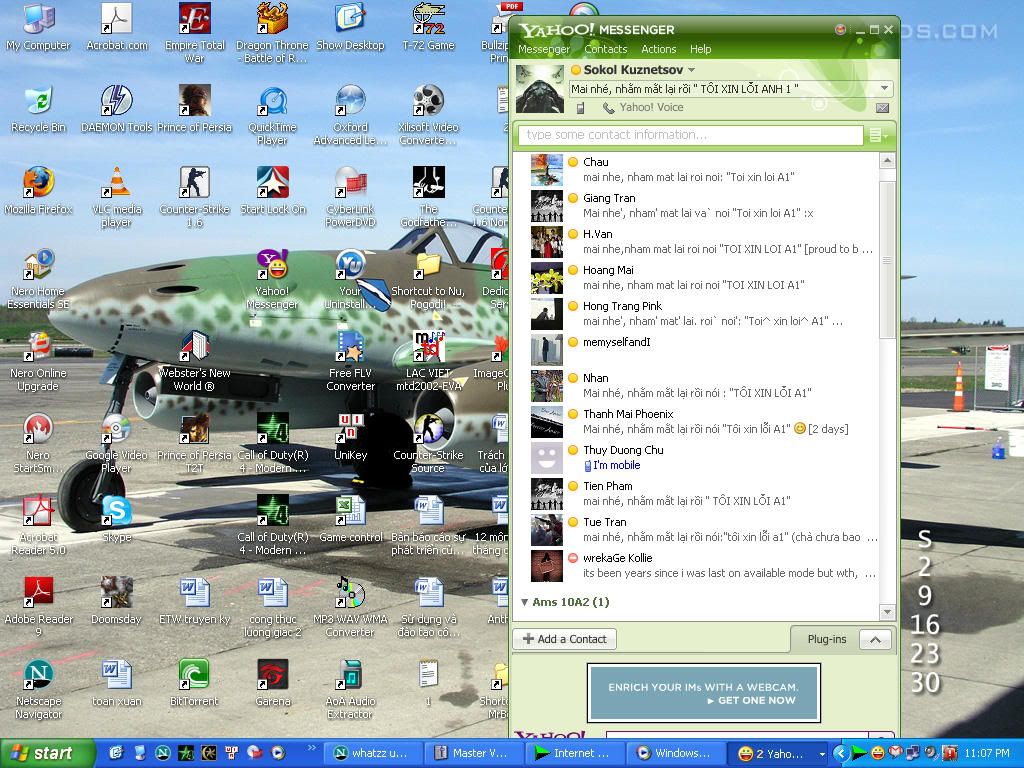
Task: Launch Skype desktop shortcut
Action: point(116,519)
